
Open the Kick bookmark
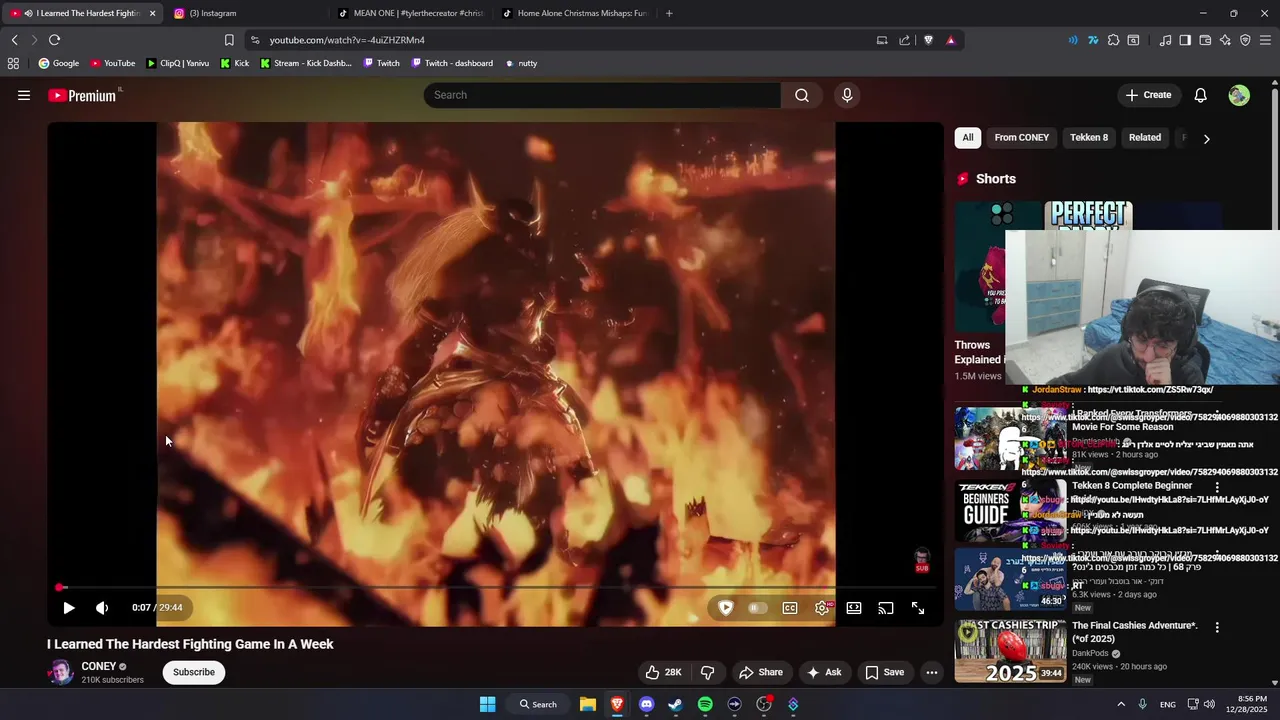coord(234,63)
